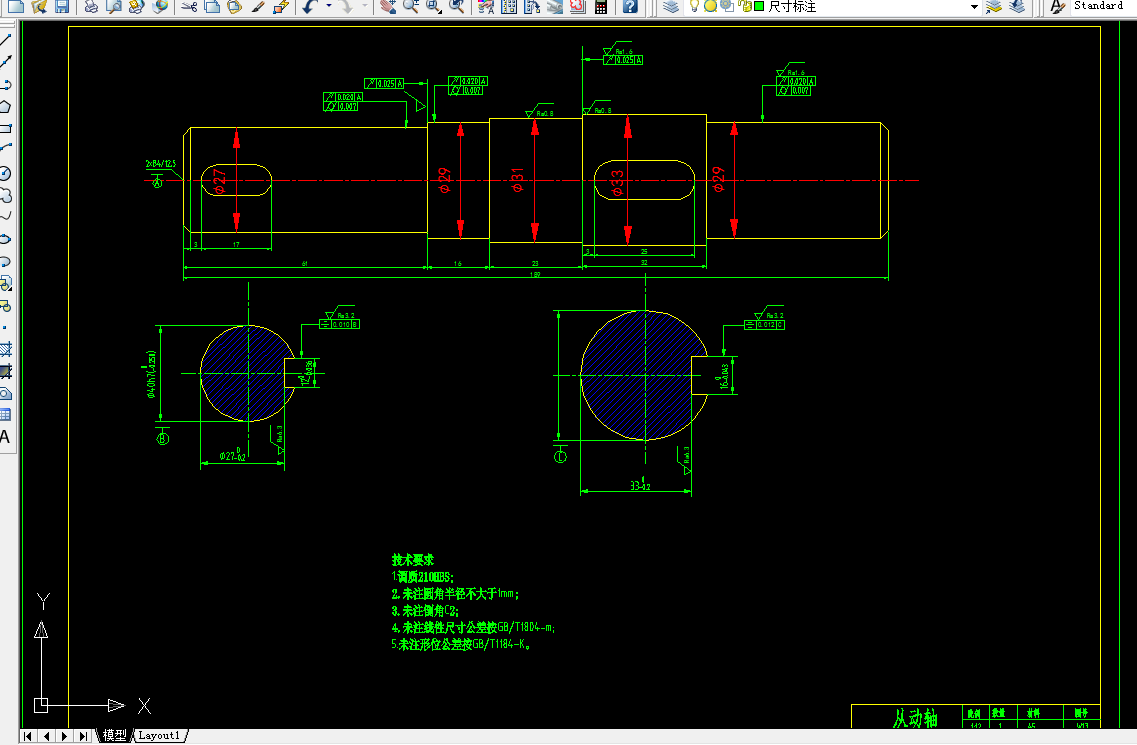Save the current drawing
The height and width of the screenshot is (745, 1137).
[x=62, y=7]
